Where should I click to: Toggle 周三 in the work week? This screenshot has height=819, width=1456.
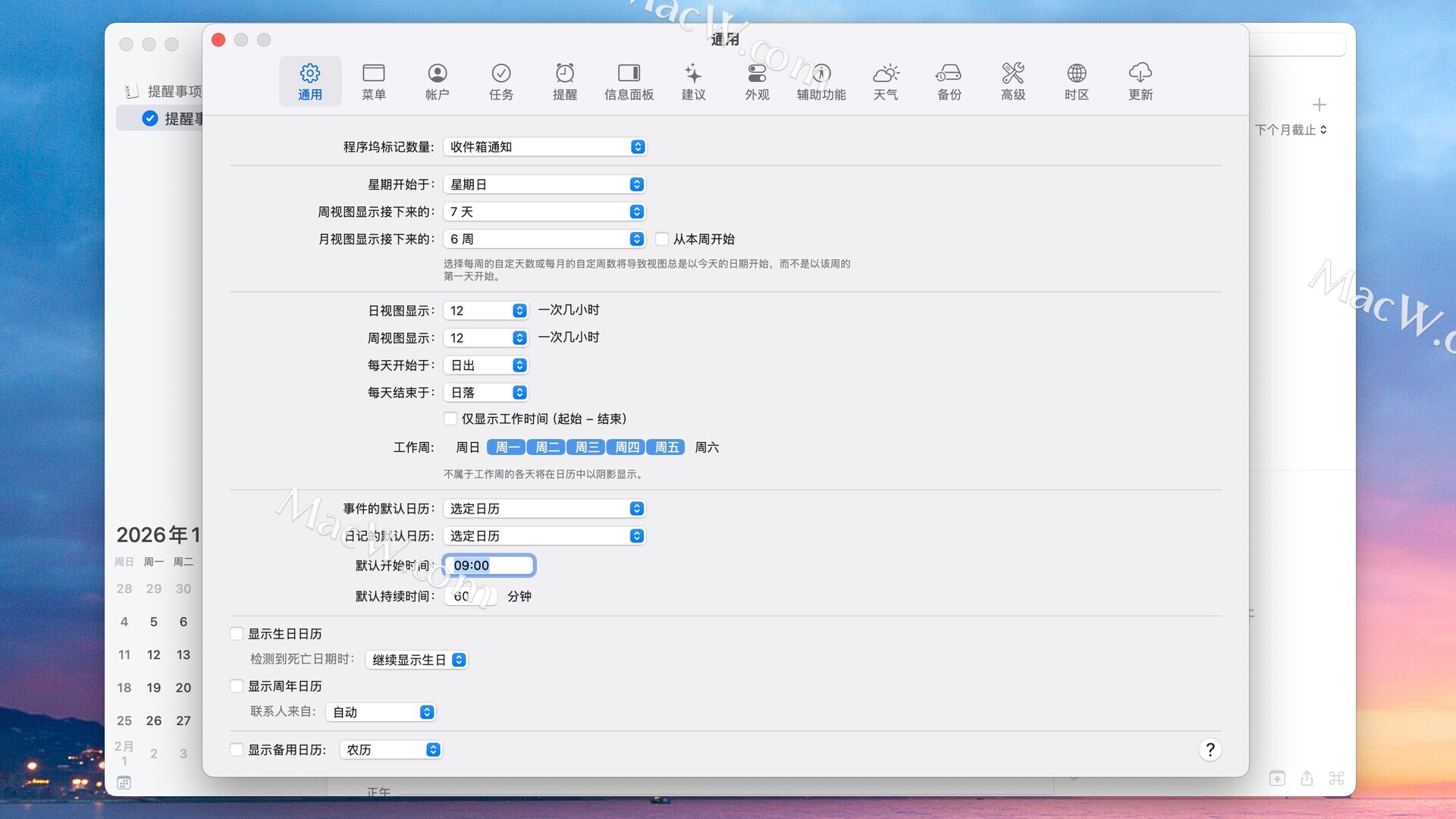pyautogui.click(x=586, y=447)
